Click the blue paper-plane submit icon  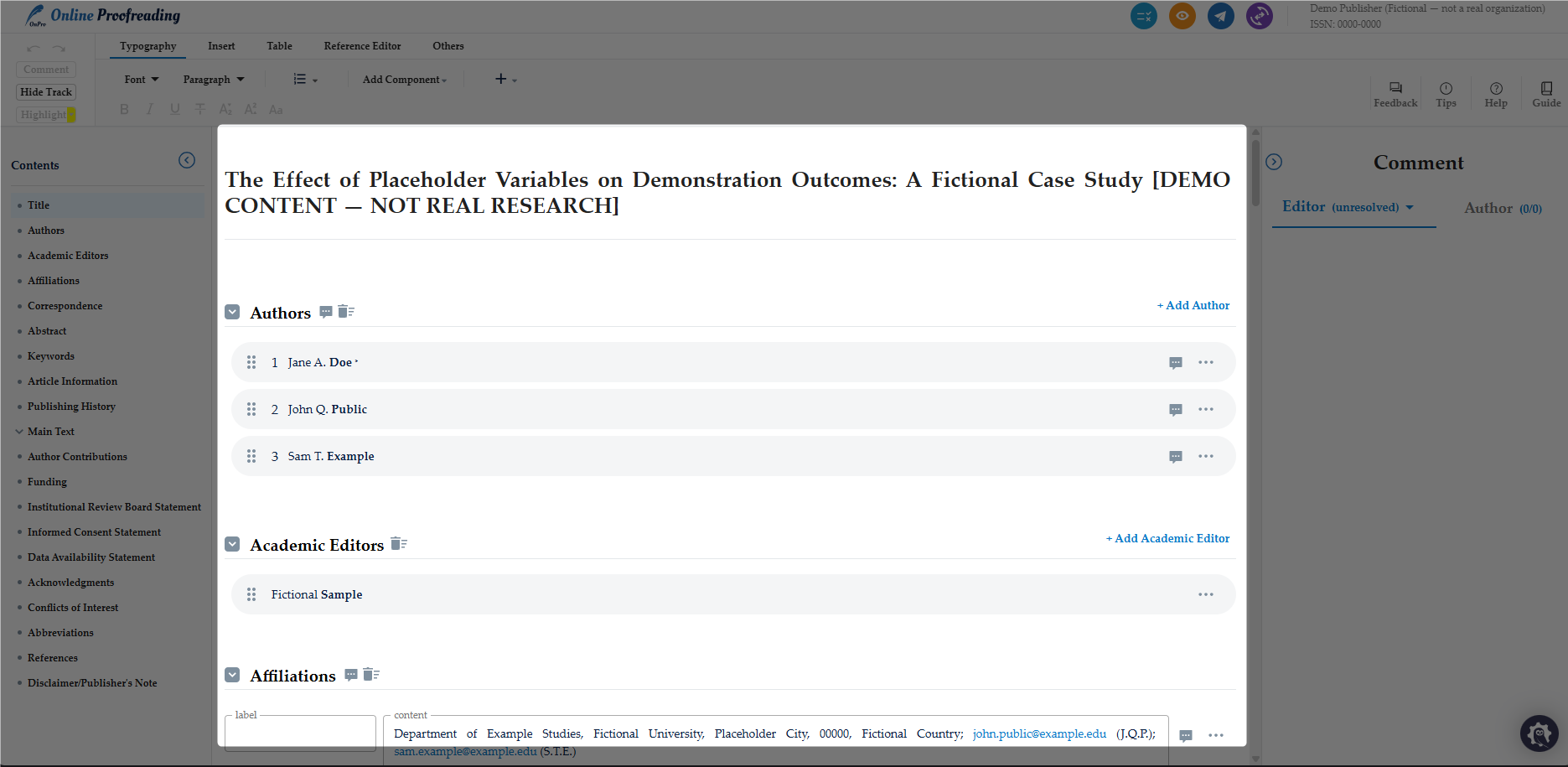[x=1221, y=16]
